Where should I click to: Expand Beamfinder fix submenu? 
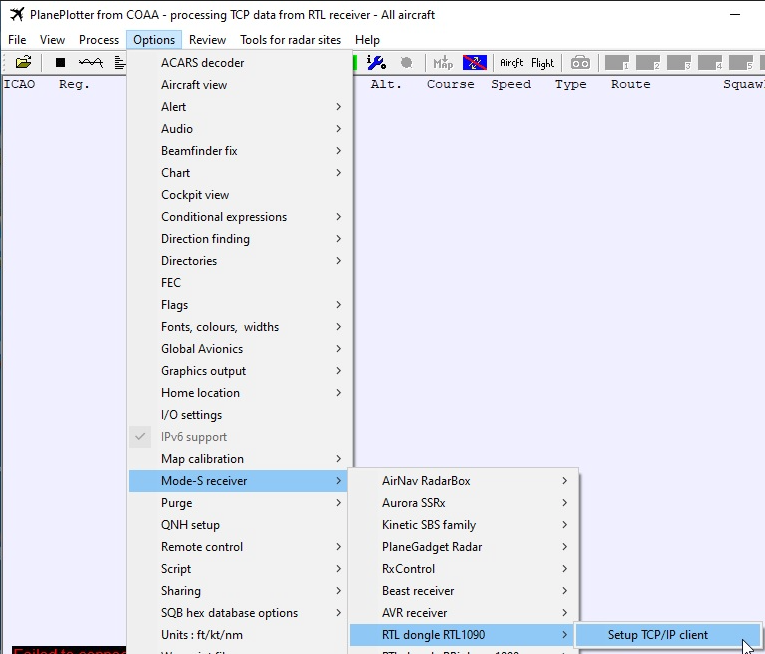(x=240, y=150)
